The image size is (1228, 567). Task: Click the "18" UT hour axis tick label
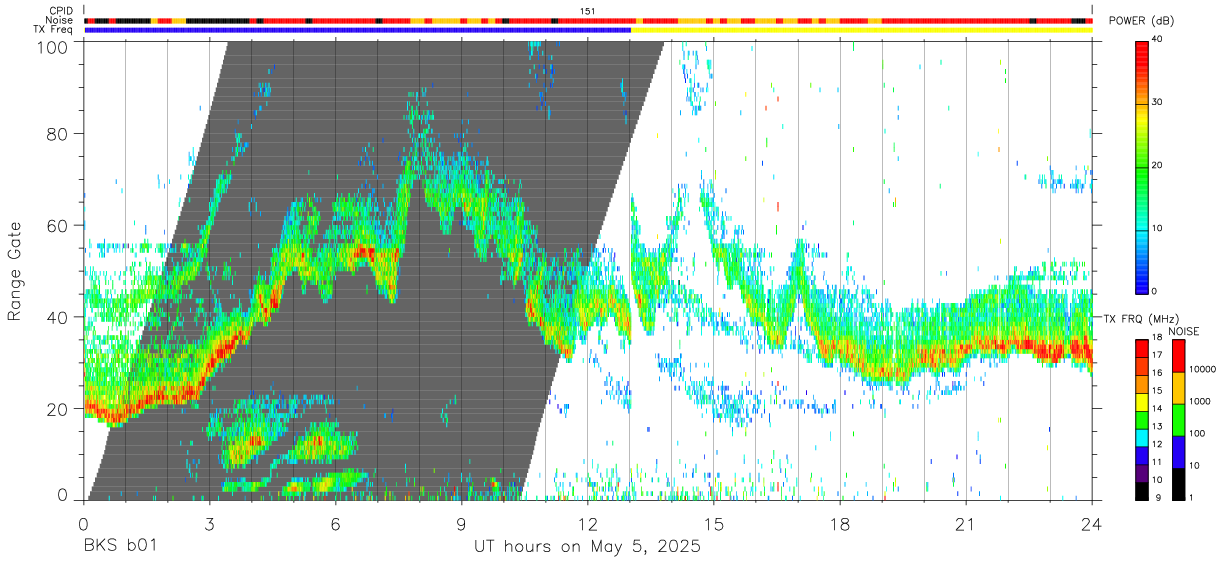click(840, 524)
